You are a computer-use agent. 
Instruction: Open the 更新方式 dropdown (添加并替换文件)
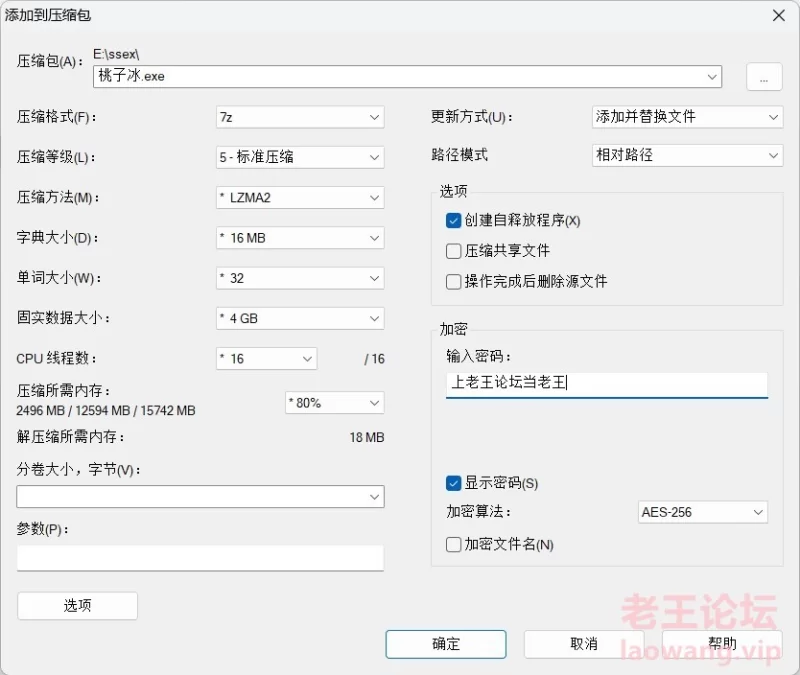(x=687, y=117)
